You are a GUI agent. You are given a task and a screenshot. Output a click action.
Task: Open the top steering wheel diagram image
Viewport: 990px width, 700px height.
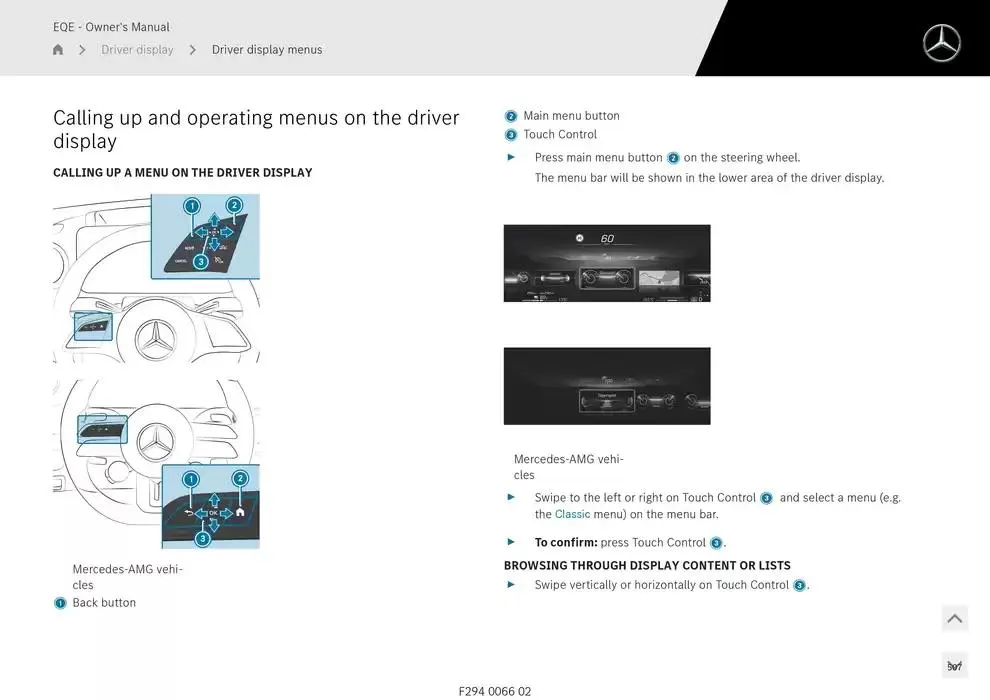click(156, 278)
